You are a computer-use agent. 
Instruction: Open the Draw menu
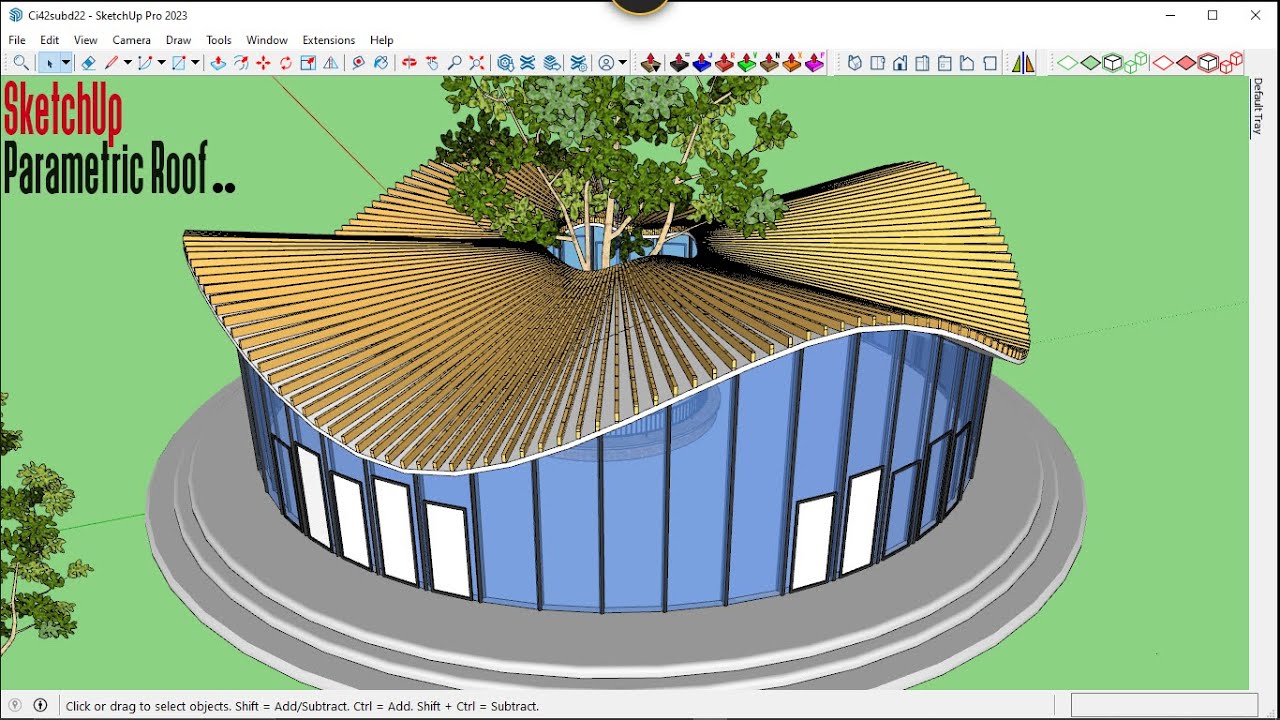tap(178, 40)
